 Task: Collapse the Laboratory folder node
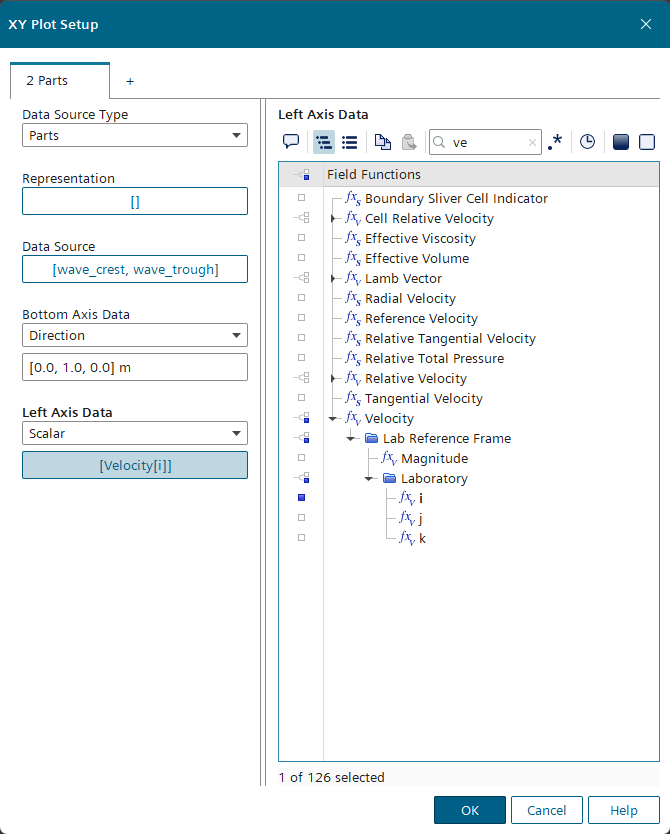[369, 479]
